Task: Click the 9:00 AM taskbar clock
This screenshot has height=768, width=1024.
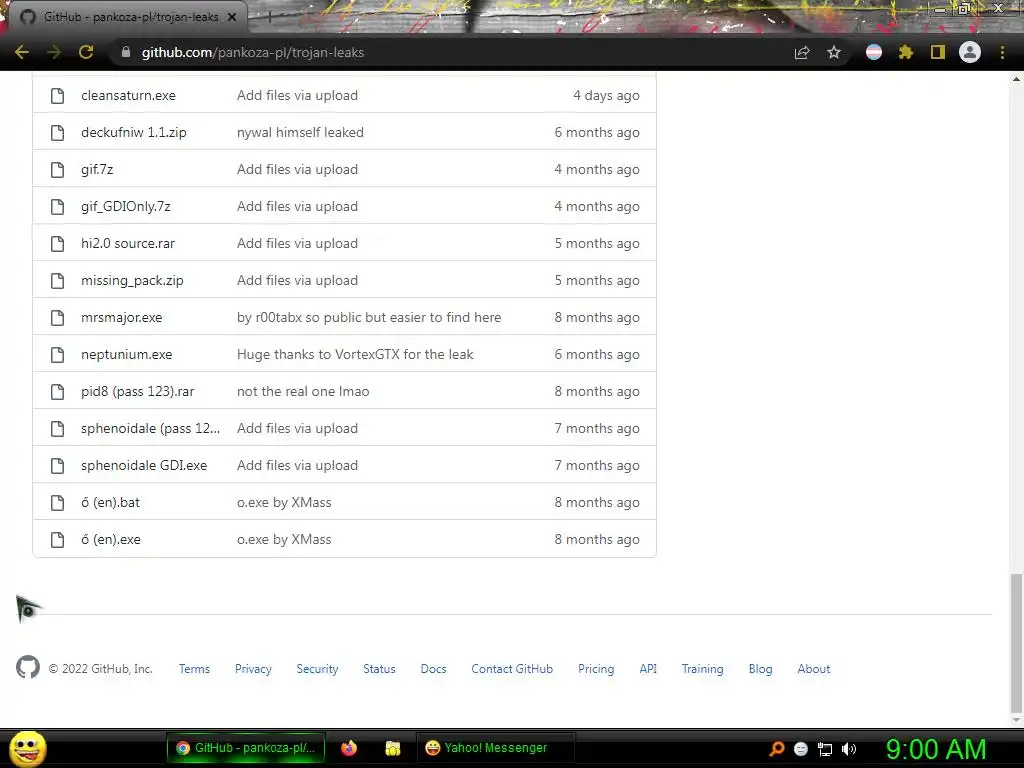Action: coord(936,749)
